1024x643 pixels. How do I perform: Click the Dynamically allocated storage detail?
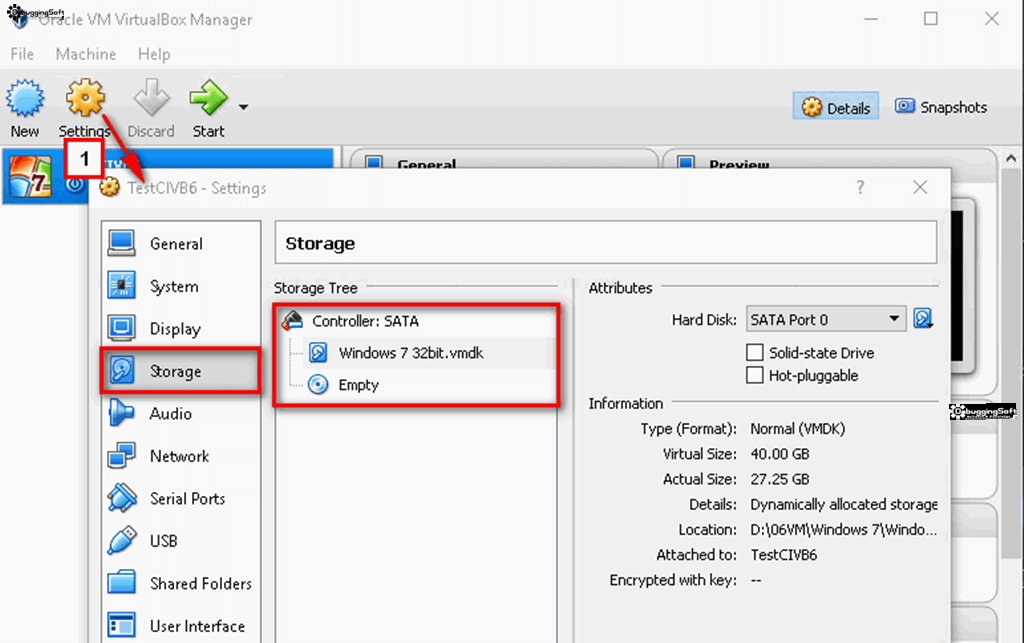tap(844, 505)
